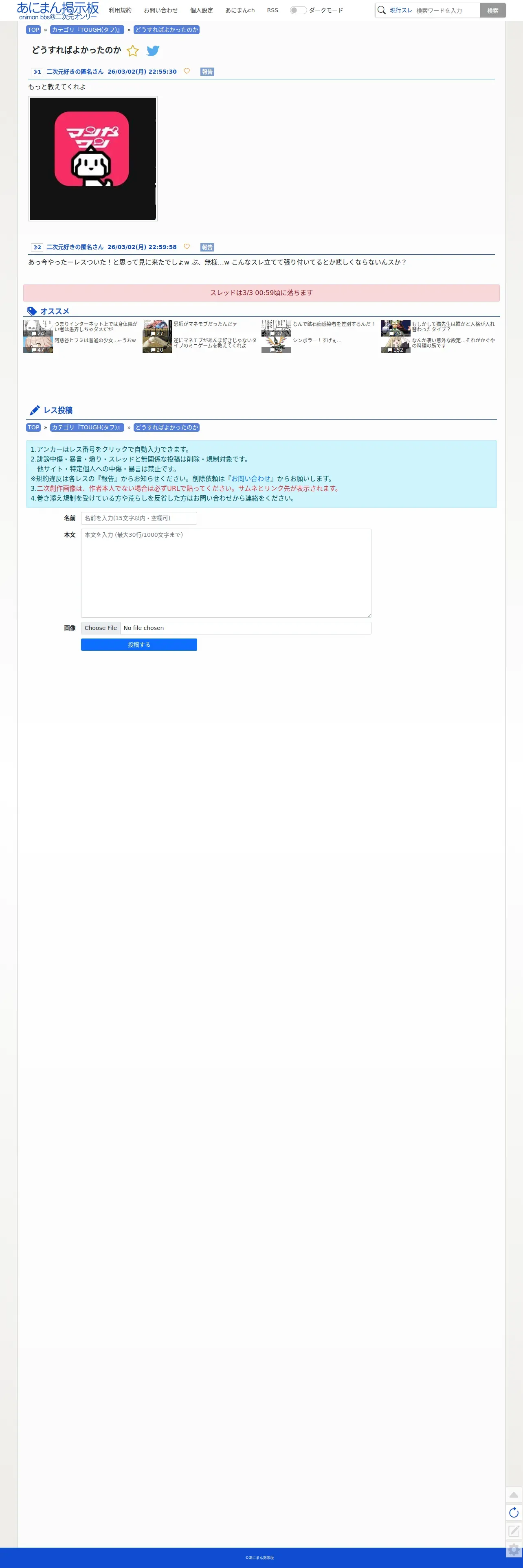Toggle the ダークモード switch
The width and height of the screenshot is (523, 1568).
click(298, 10)
